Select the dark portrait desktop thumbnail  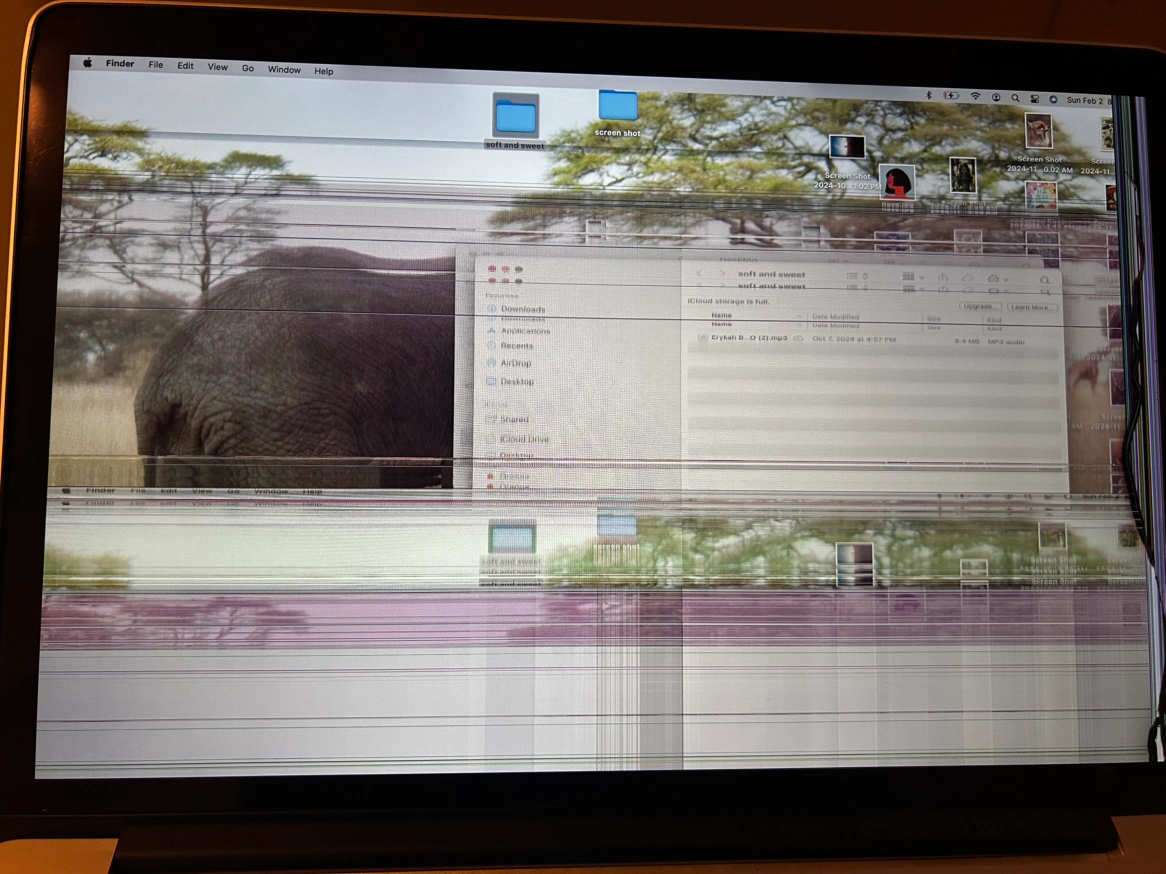[x=962, y=176]
